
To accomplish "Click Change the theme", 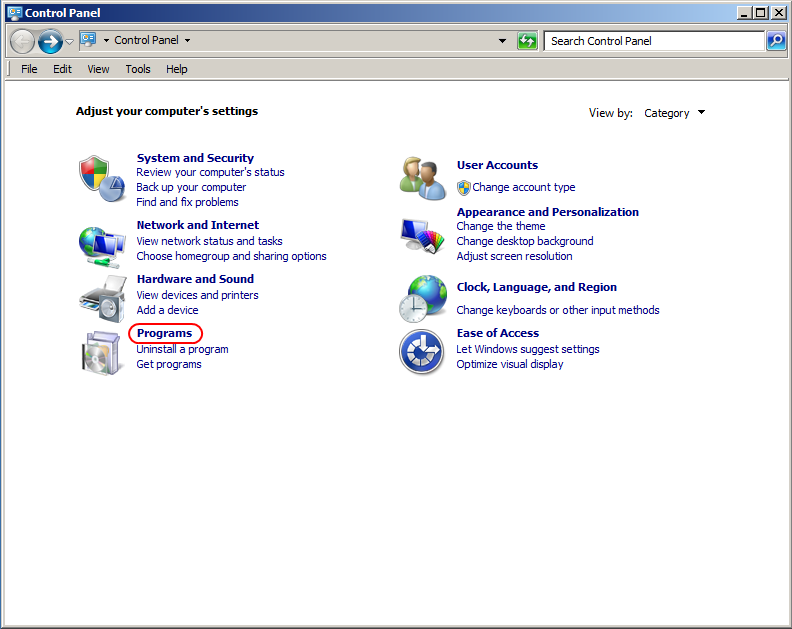I will [501, 226].
